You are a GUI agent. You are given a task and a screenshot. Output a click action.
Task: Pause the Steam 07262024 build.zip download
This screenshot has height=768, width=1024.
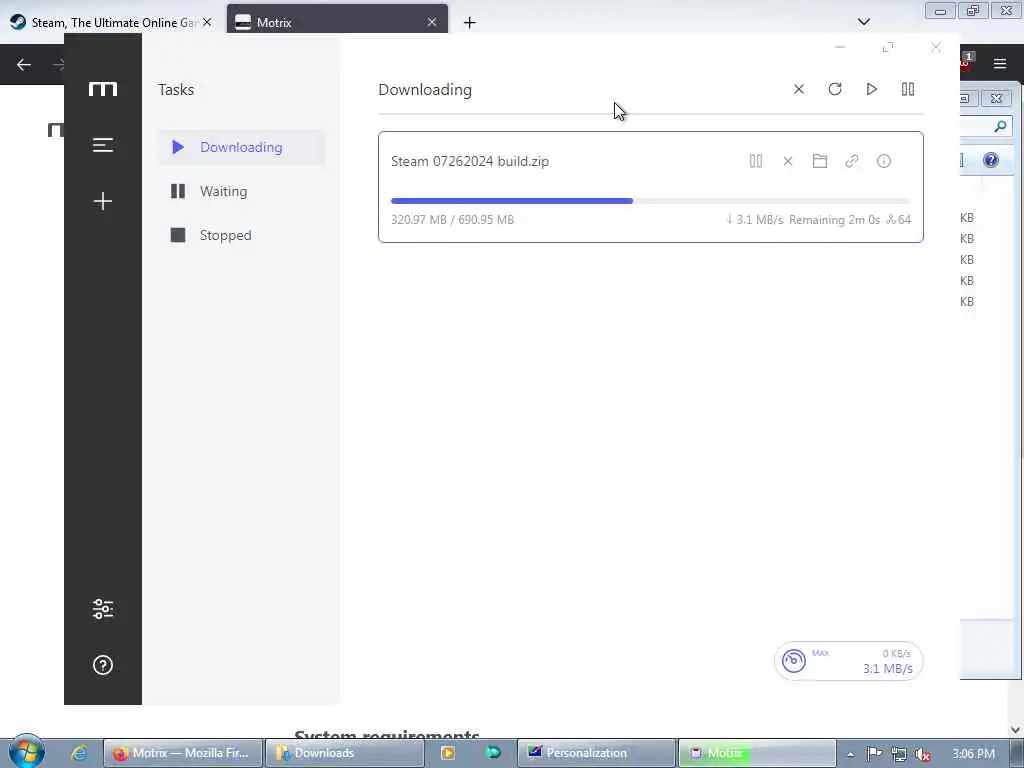[x=756, y=161]
